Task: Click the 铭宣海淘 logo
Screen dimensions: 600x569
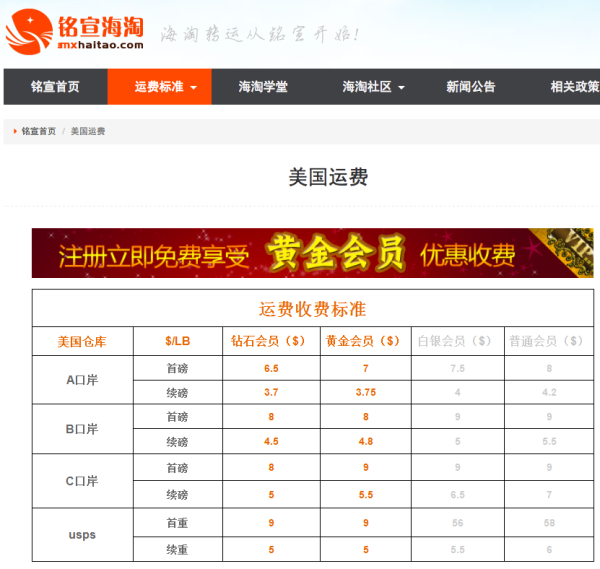Action: pyautogui.click(x=75, y=32)
